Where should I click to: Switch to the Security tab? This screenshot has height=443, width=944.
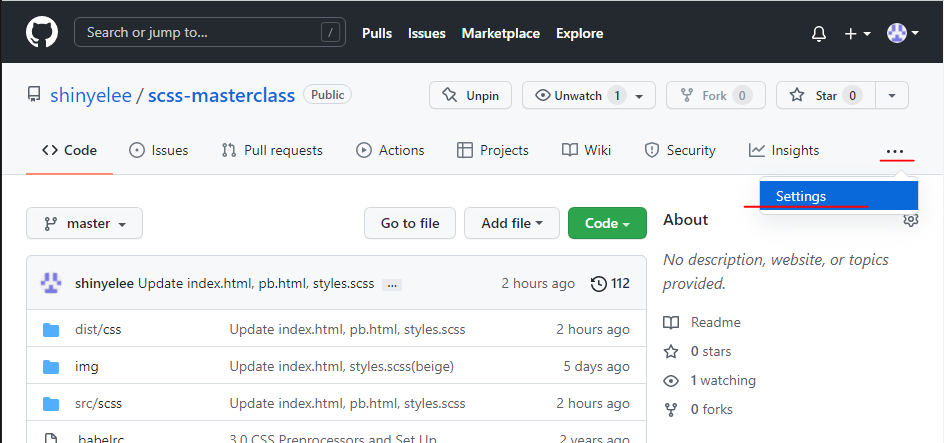pos(680,150)
